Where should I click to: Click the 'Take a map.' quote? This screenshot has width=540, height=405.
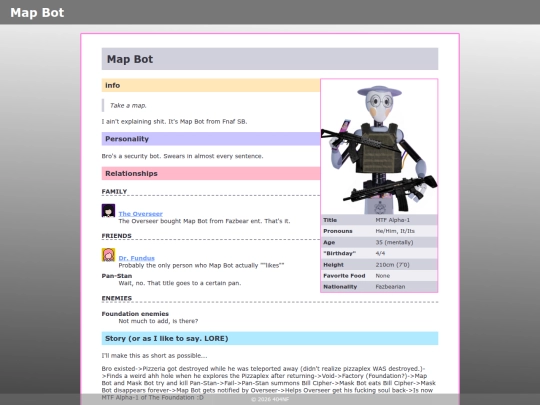click(x=128, y=105)
